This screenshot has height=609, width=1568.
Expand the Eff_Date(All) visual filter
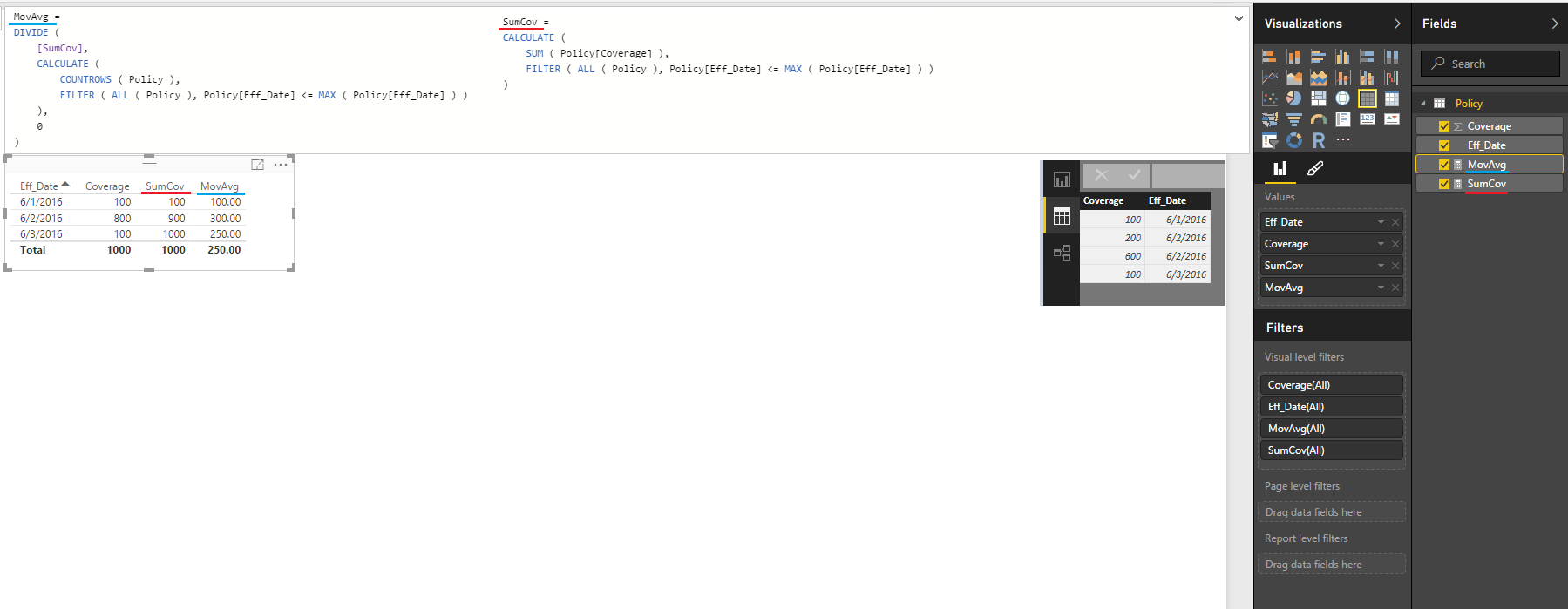tap(1331, 407)
